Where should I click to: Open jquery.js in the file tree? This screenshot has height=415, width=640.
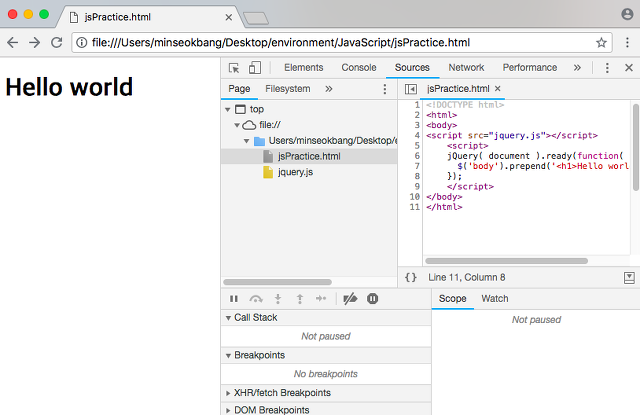coord(296,172)
